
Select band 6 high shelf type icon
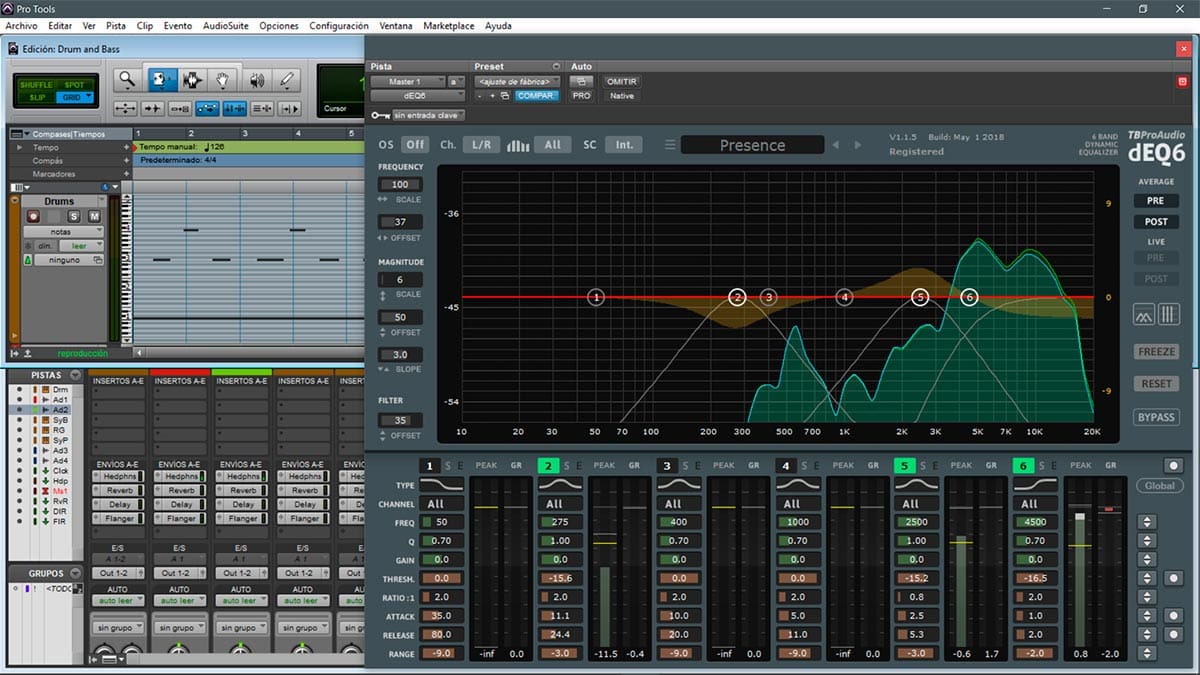coord(1037,484)
